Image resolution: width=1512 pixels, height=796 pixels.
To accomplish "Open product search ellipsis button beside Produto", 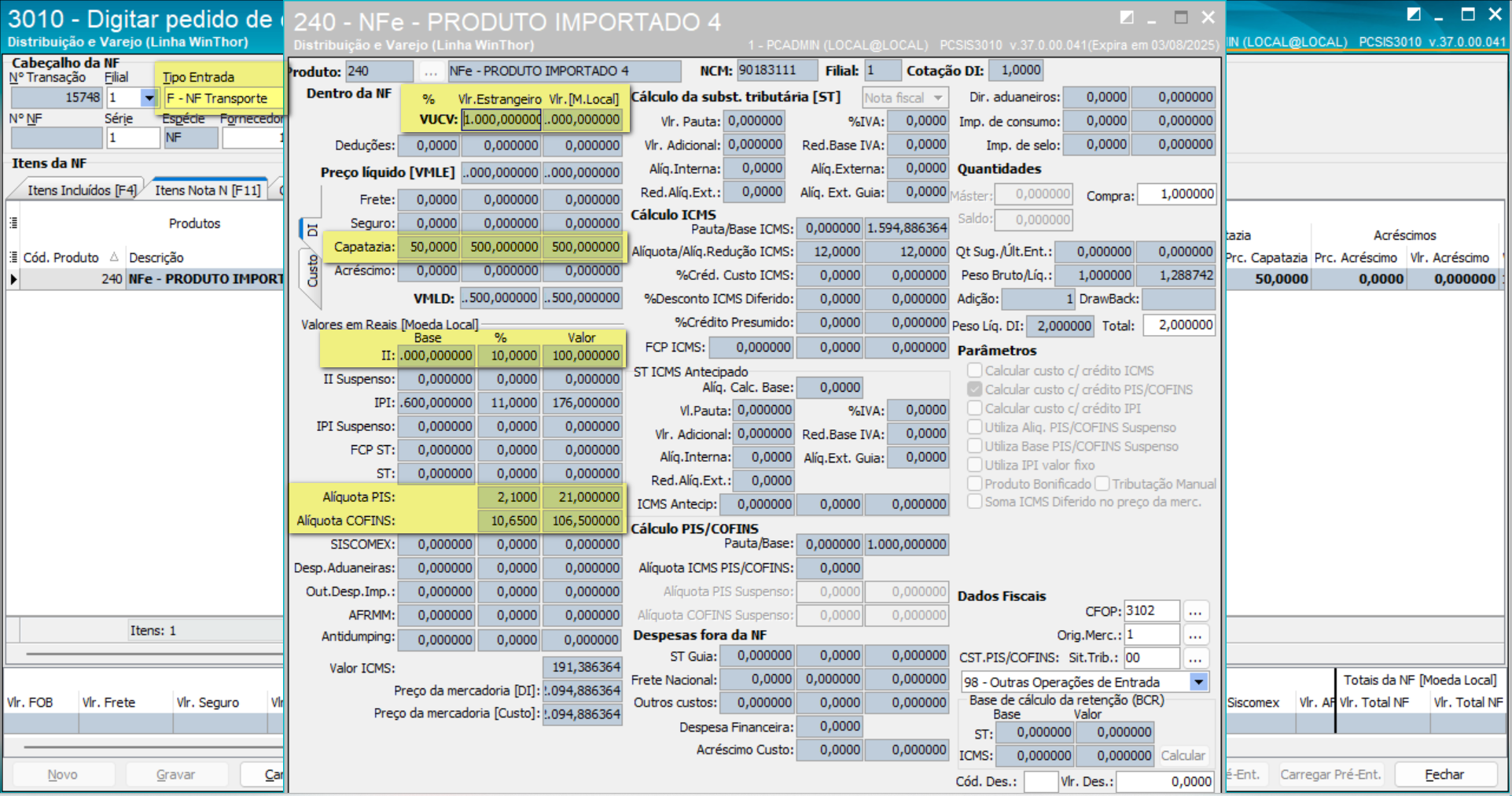I will tap(430, 72).
